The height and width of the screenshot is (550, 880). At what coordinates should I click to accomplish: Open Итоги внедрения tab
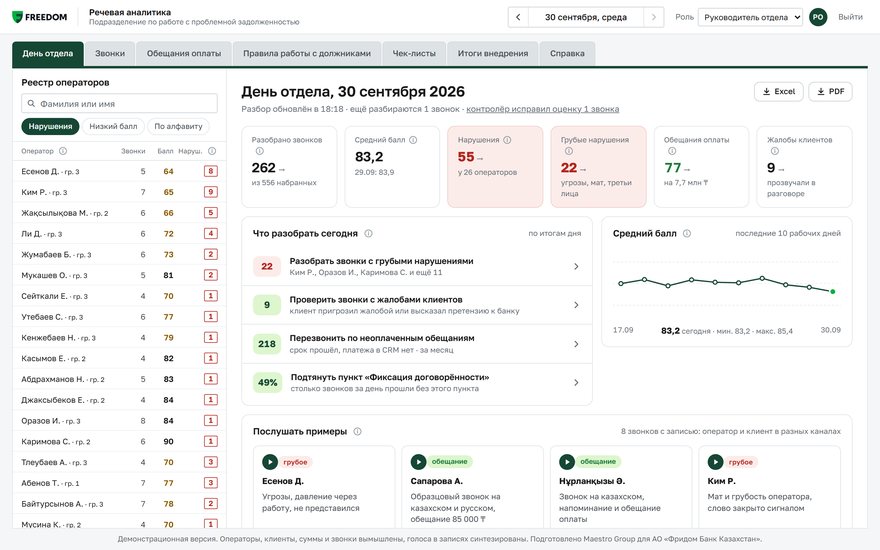click(x=493, y=54)
